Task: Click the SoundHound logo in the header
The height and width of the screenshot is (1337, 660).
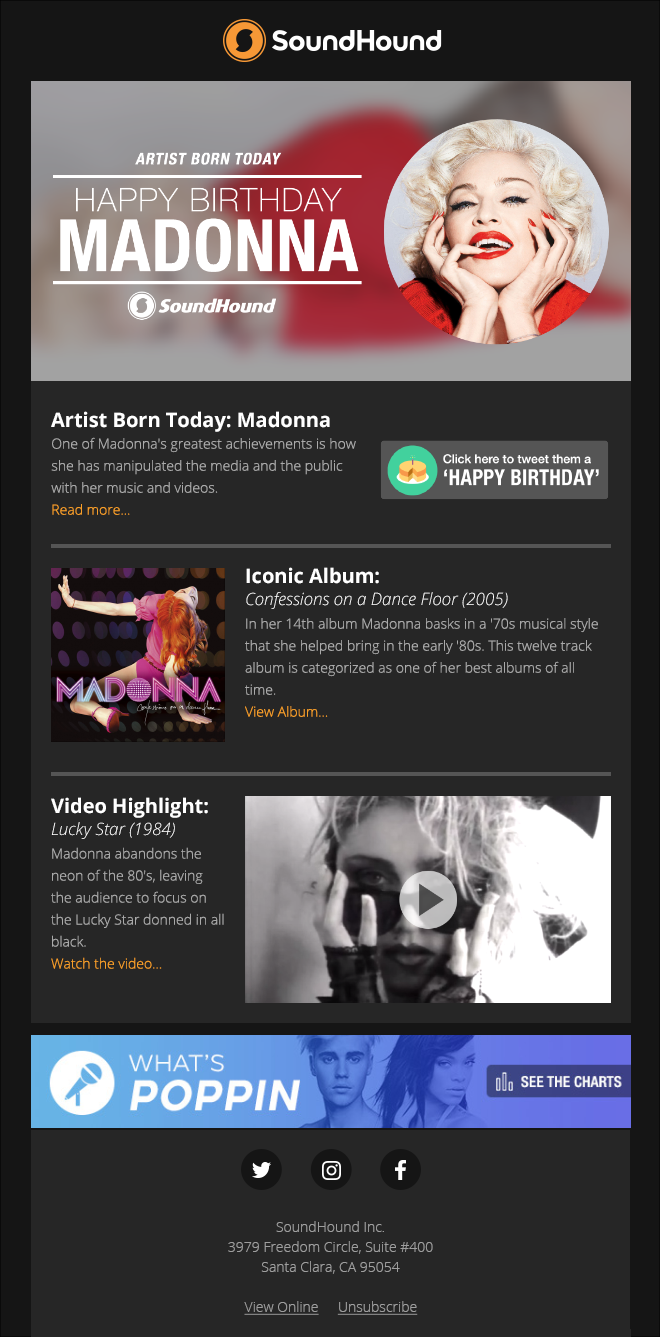Action: (332, 41)
